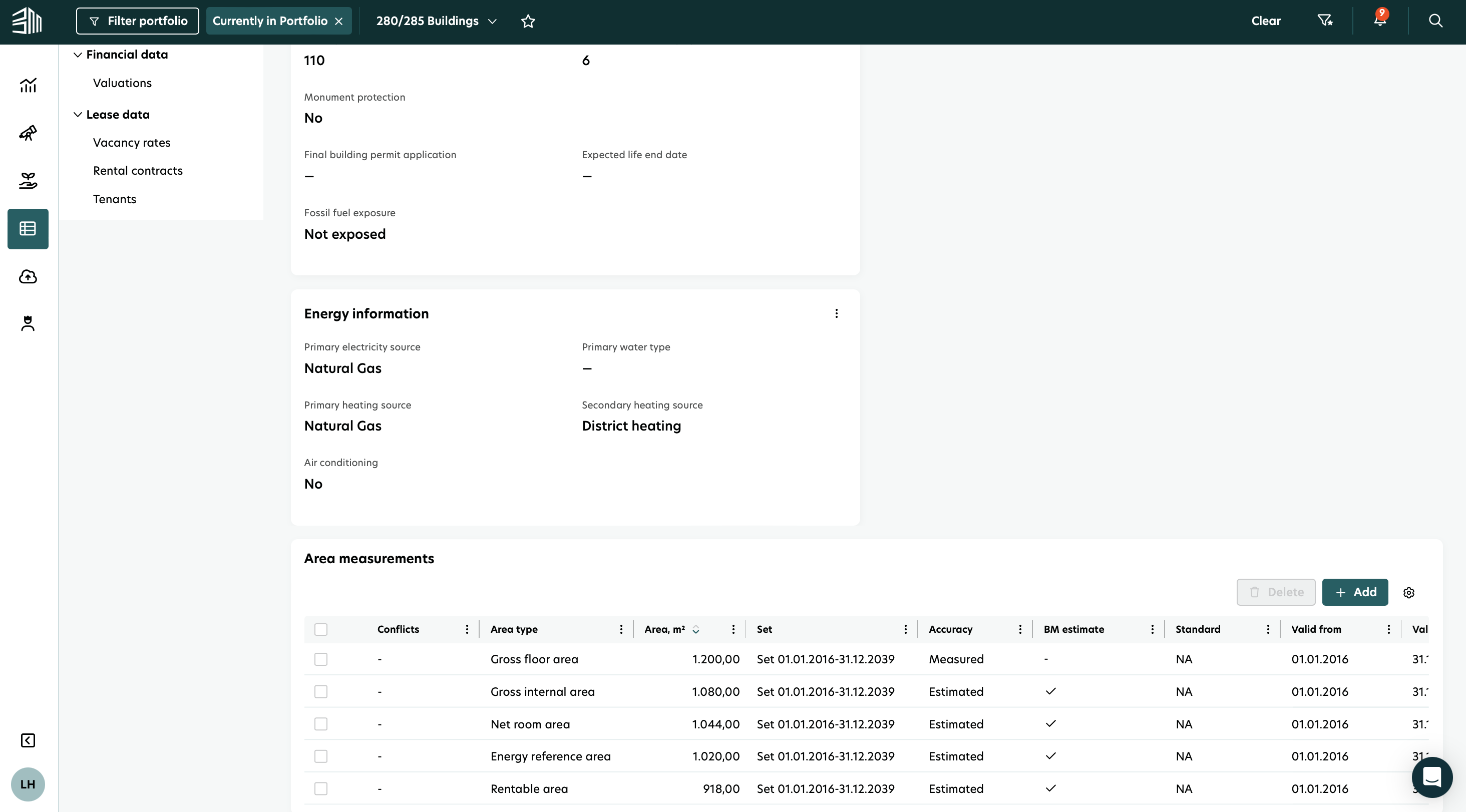Open the telescope sidebar icon

pos(28,133)
